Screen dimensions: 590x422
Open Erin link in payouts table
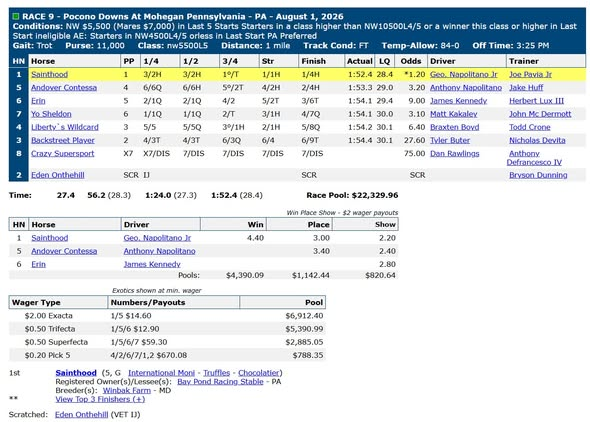pyautogui.click(x=38, y=264)
